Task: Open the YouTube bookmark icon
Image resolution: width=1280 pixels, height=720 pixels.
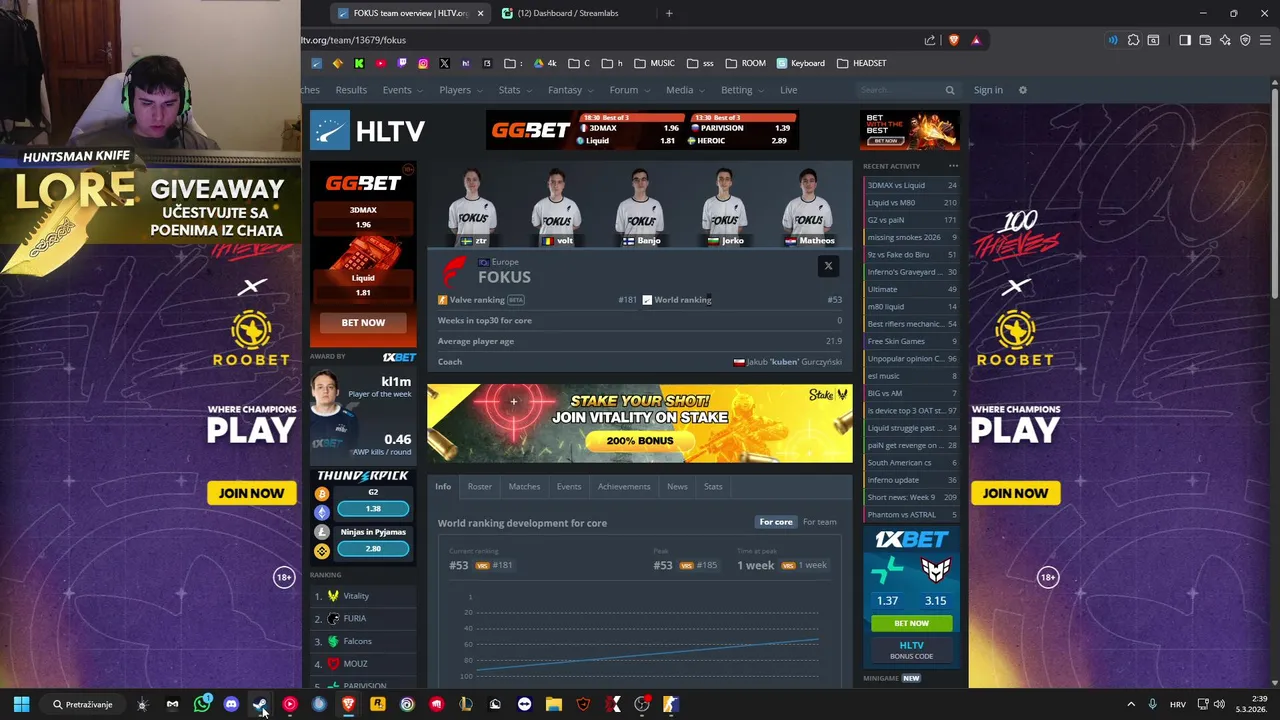Action: 380,63
